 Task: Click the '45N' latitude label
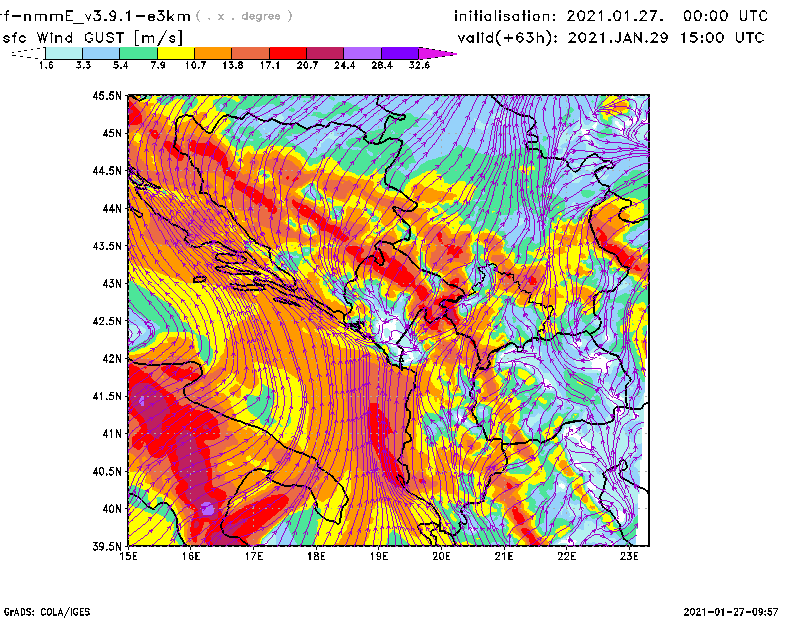[x=112, y=133]
